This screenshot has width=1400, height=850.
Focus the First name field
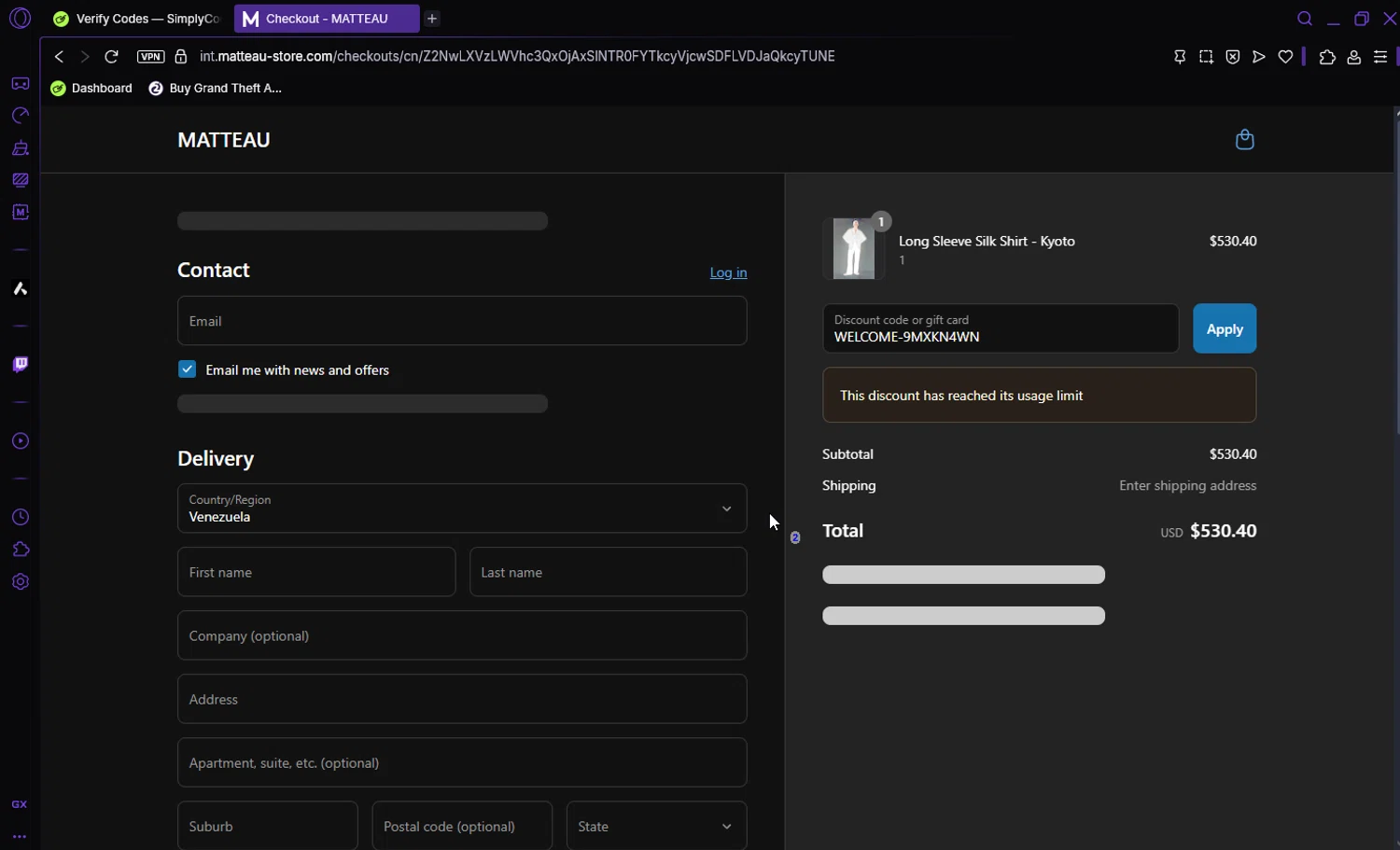coord(316,572)
